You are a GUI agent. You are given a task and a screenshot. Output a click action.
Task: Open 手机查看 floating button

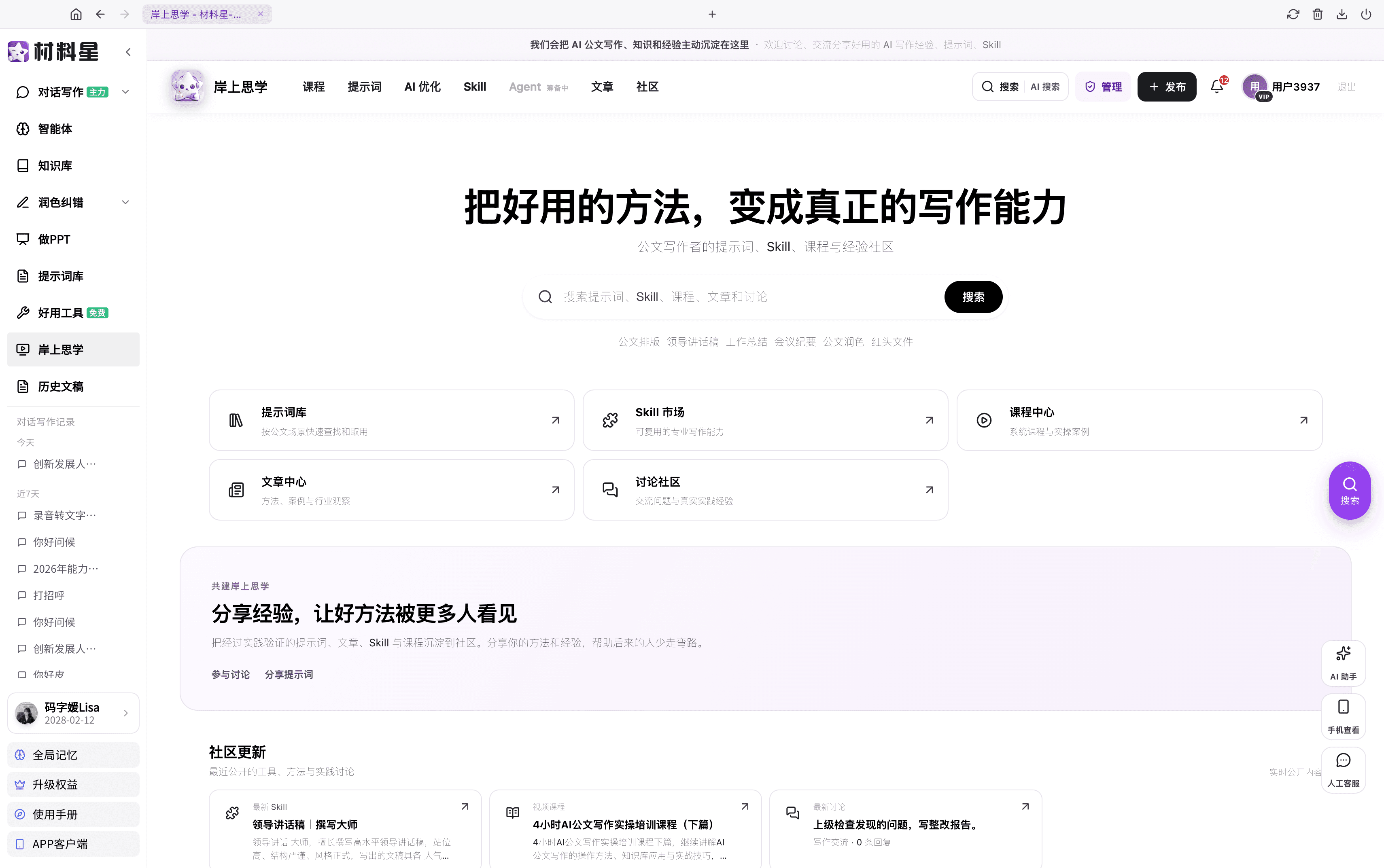tap(1343, 716)
